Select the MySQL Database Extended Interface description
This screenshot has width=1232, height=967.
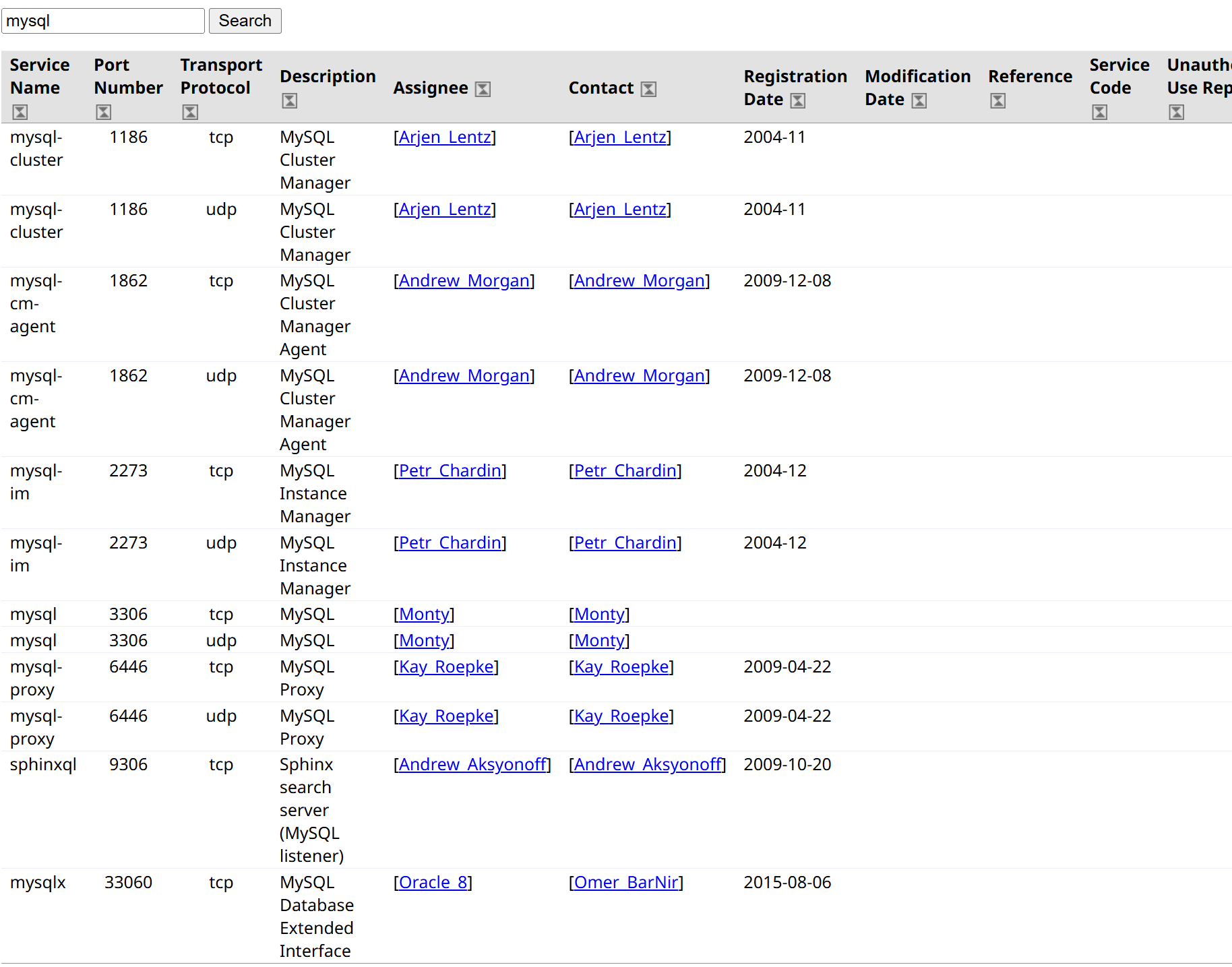tap(317, 917)
